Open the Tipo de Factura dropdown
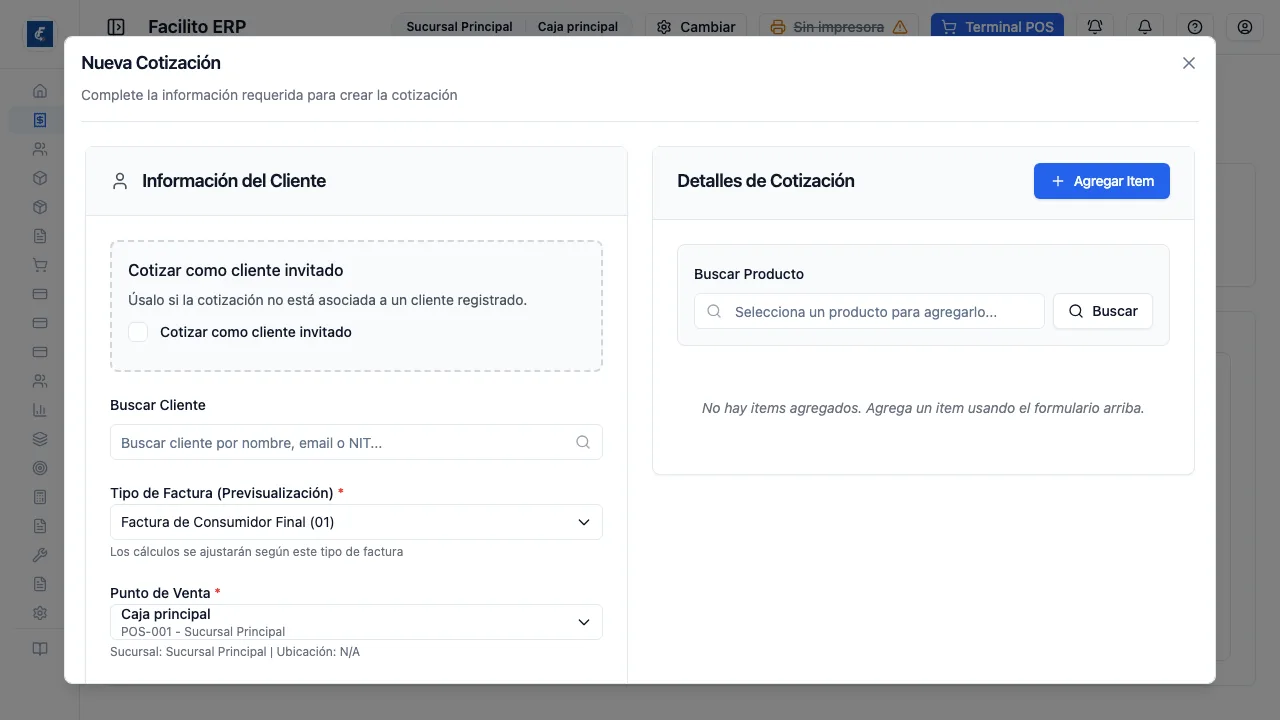Image resolution: width=1280 pixels, height=720 pixels. 356,522
